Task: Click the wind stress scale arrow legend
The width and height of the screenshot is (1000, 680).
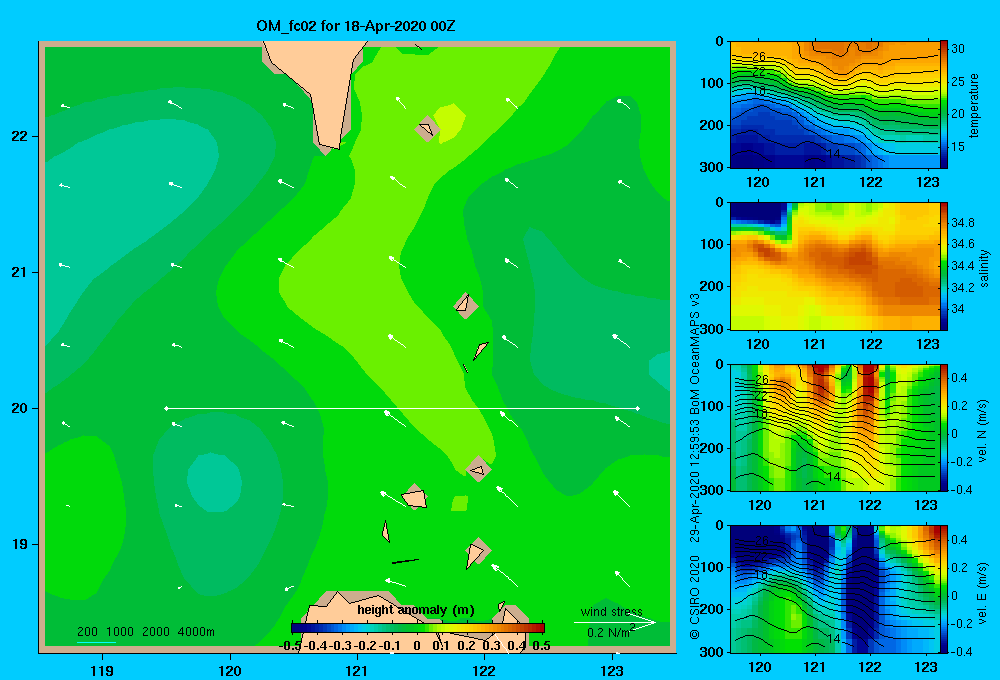Action: tap(615, 622)
